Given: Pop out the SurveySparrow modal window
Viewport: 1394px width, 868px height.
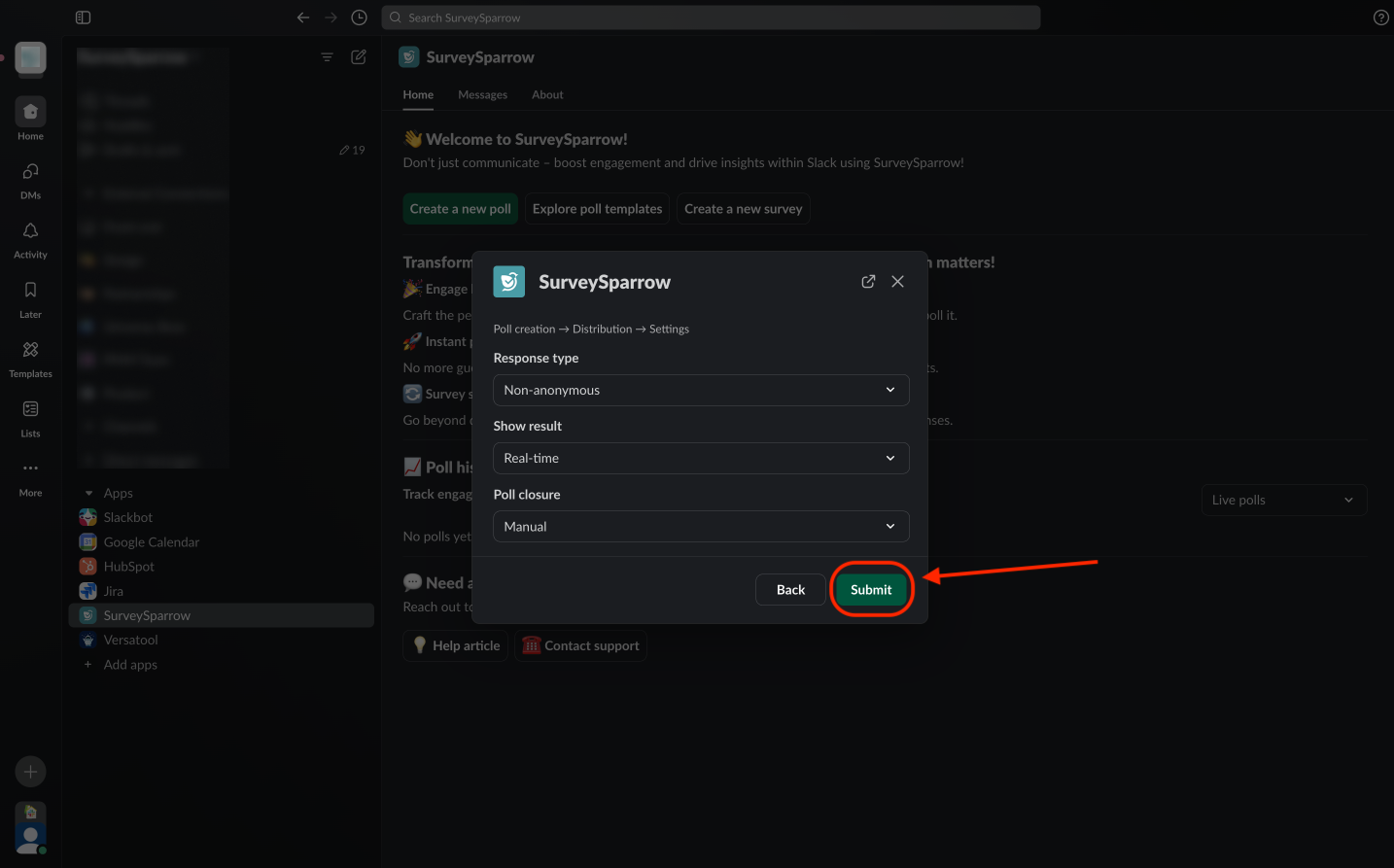Looking at the screenshot, I should (868, 281).
